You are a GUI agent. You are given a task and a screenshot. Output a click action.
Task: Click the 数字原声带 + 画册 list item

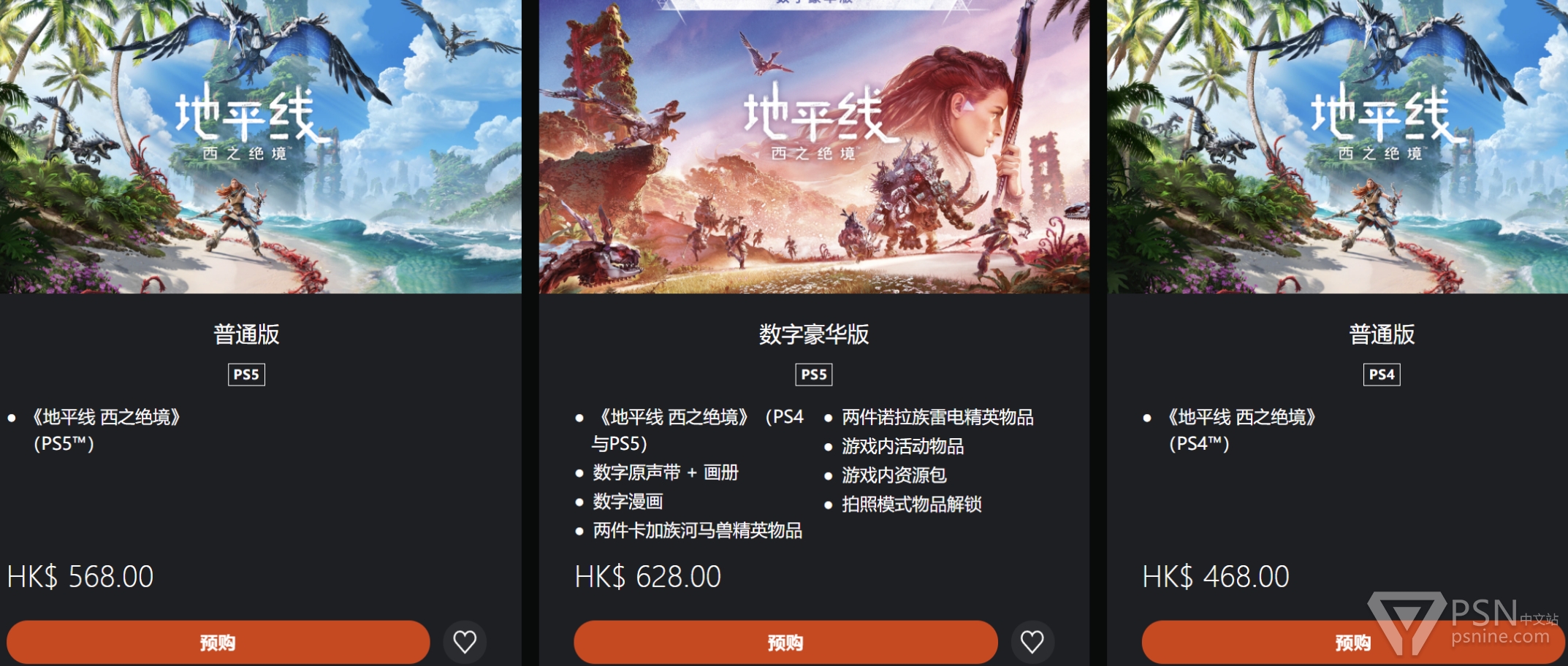tap(666, 472)
